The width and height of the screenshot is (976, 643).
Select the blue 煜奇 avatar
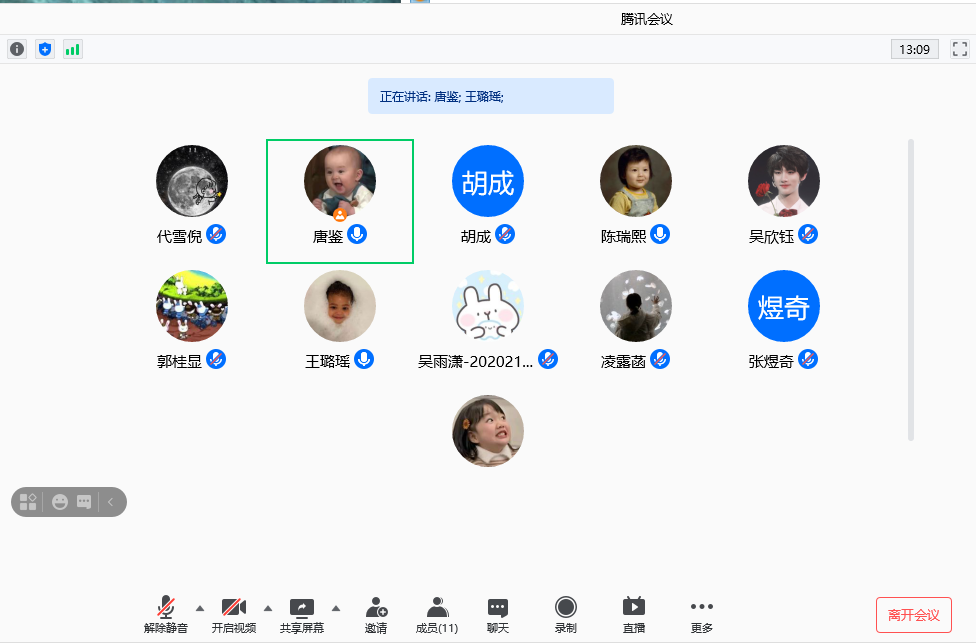click(784, 306)
